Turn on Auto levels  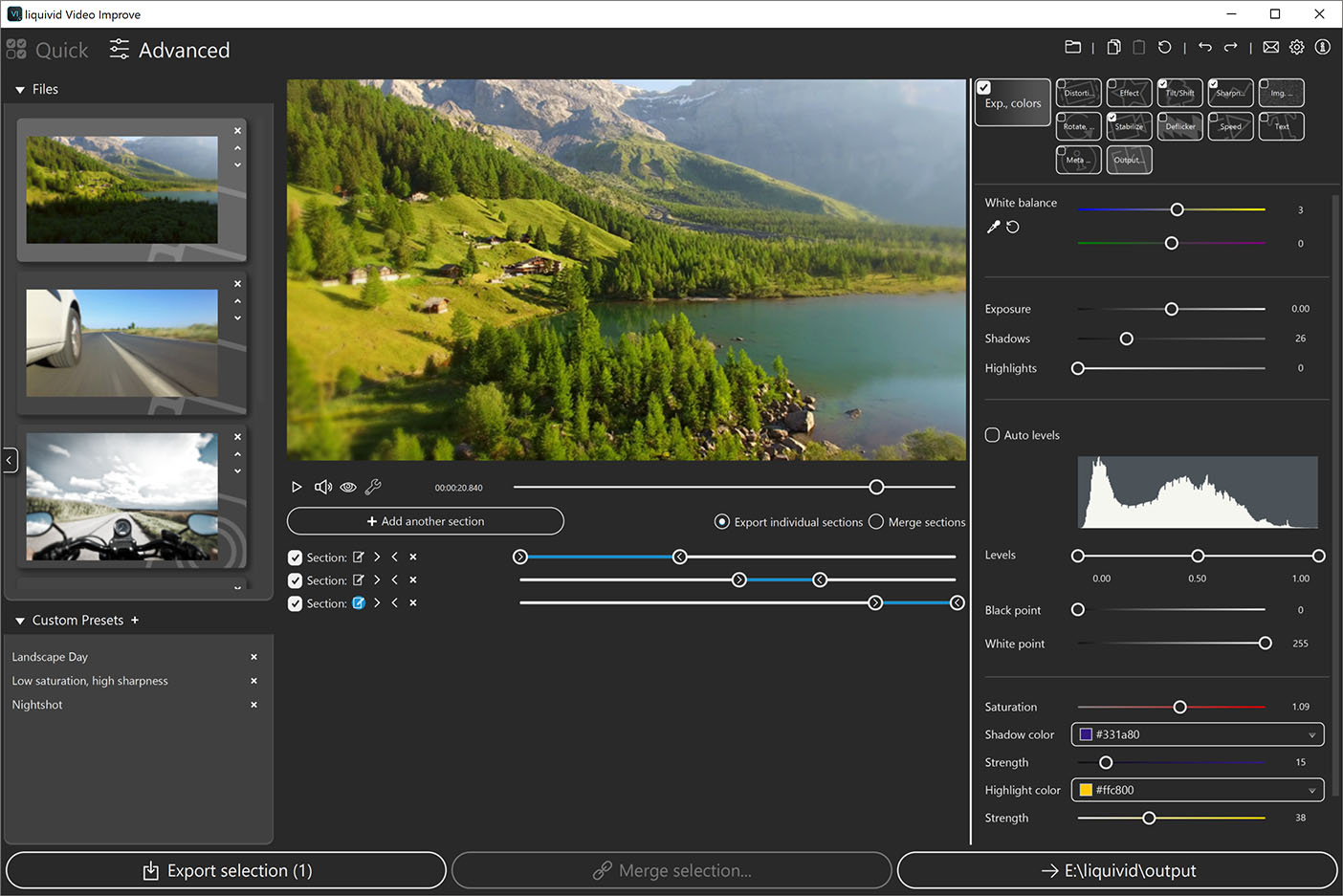[x=992, y=434]
